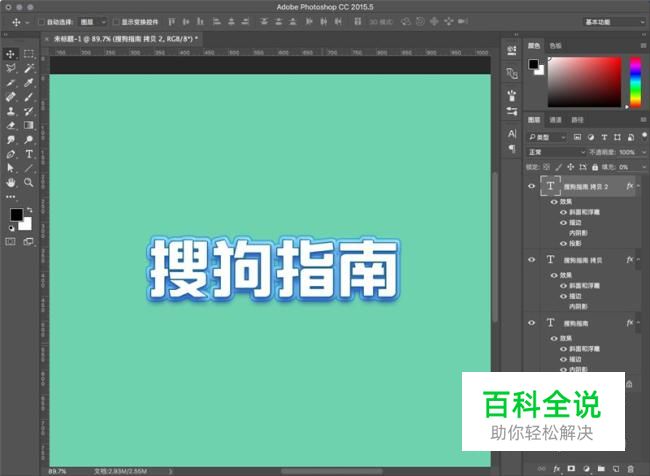Toggle 投影 effect visibility on 拷贝 2 layer
The width and height of the screenshot is (650, 476).
(563, 243)
